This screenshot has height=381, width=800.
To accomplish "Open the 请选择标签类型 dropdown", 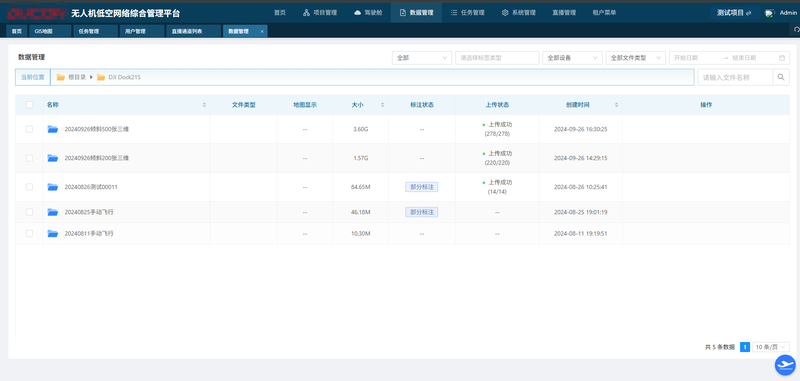I will click(497, 58).
